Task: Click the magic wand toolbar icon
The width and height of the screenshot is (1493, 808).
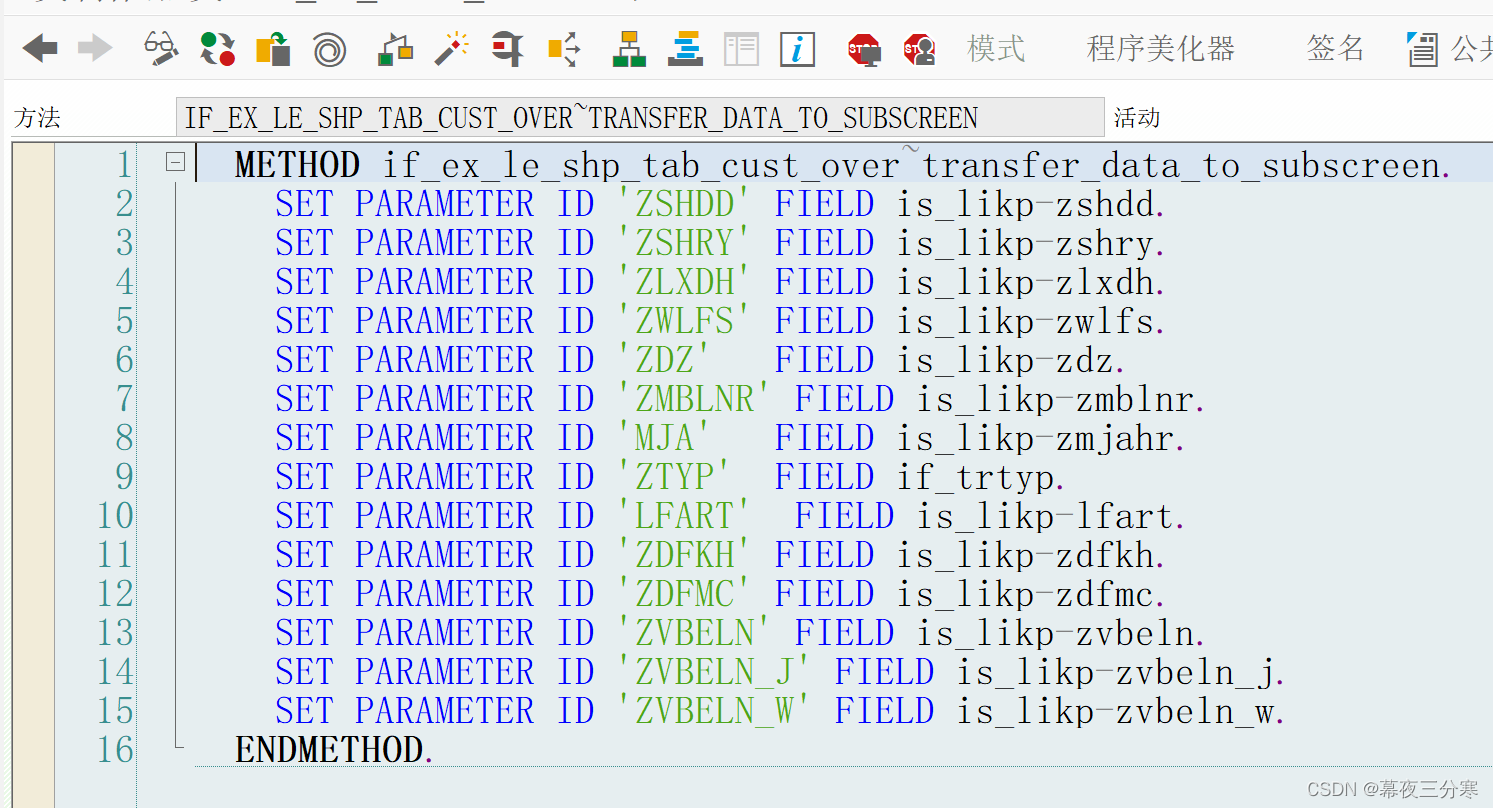Action: coord(450,47)
